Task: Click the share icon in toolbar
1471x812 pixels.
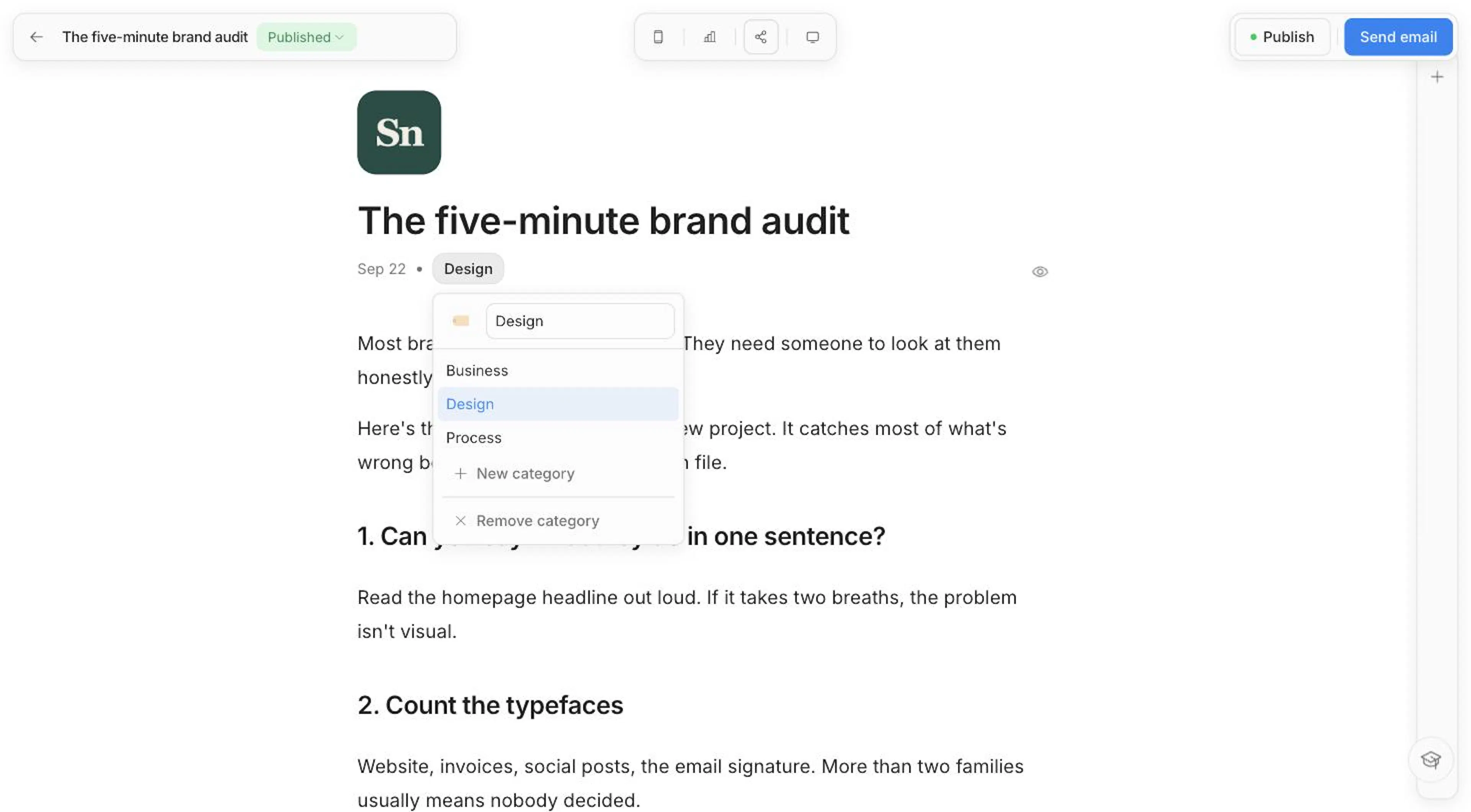Action: tap(761, 37)
